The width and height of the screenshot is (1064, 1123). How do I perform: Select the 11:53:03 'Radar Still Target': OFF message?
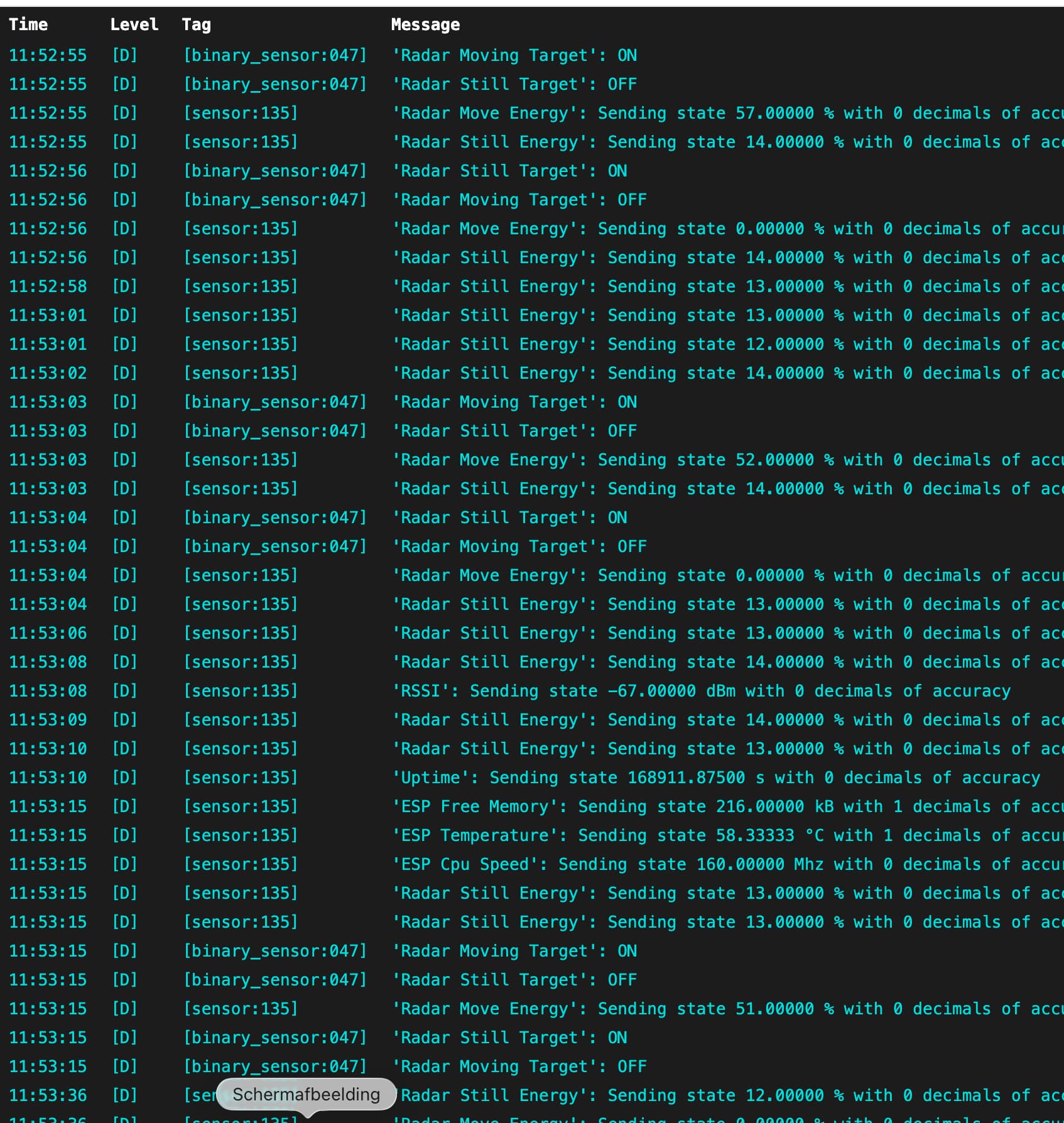coord(514,431)
